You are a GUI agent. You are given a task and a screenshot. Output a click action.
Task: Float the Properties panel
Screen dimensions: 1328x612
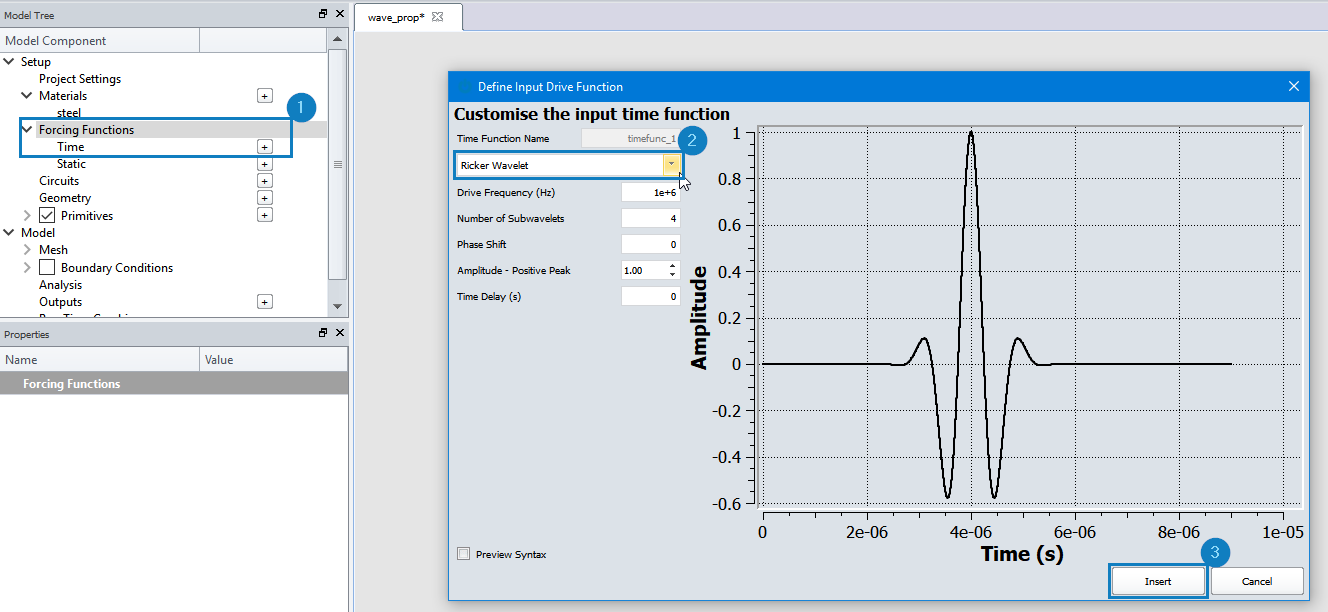323,333
